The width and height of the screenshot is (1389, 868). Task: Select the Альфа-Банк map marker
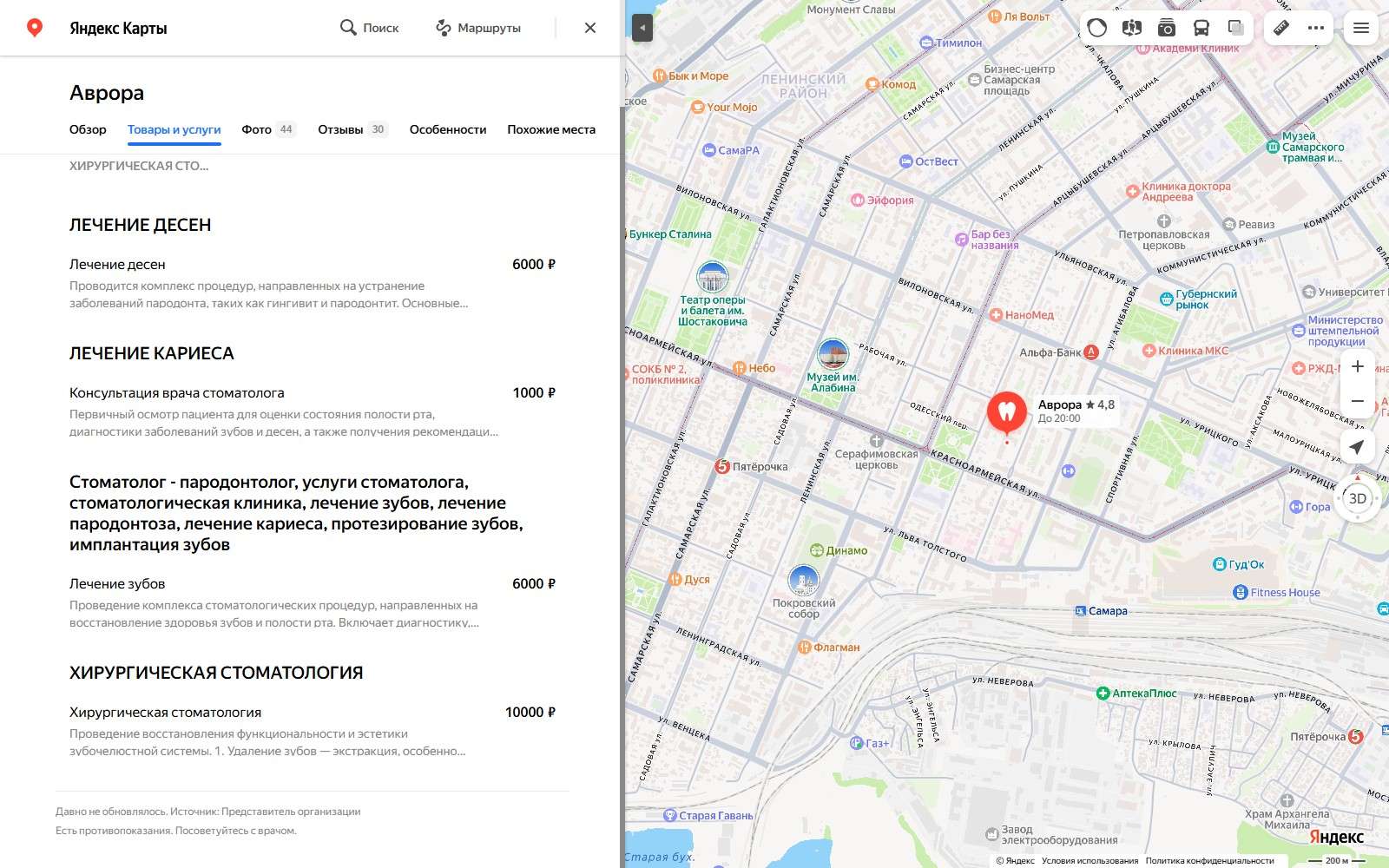(x=1091, y=352)
